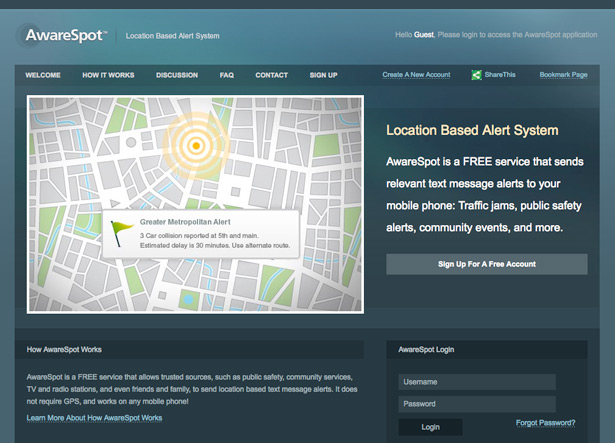This screenshot has width=615, height=443.
Task: Click the Bookmark Page link
Action: tap(563, 75)
